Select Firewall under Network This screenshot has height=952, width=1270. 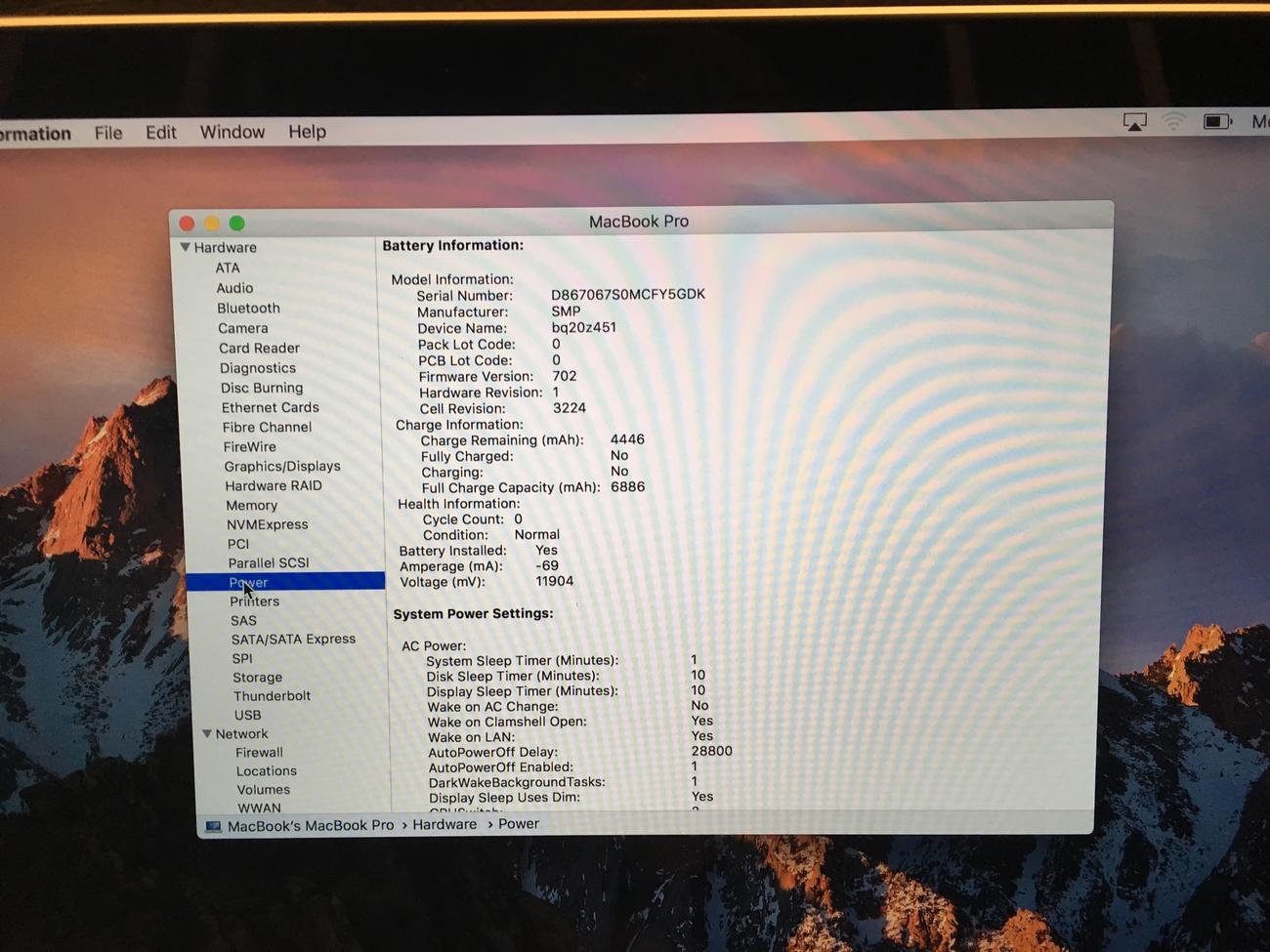pyautogui.click(x=260, y=753)
